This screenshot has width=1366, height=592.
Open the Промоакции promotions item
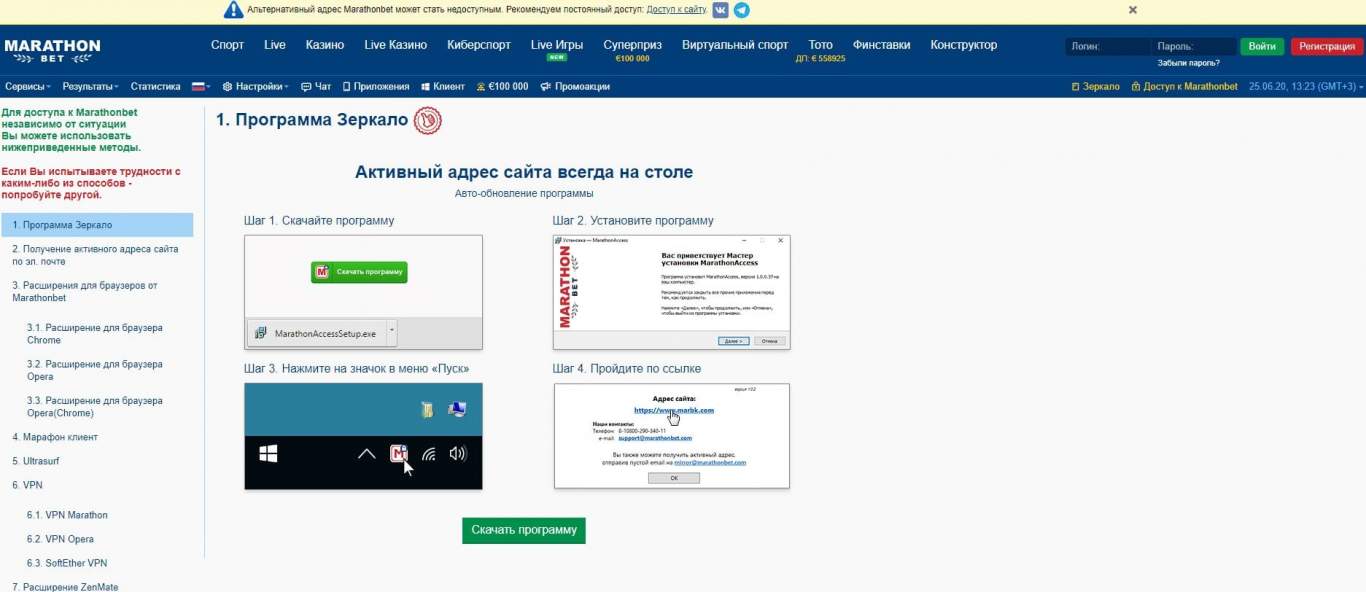[575, 87]
